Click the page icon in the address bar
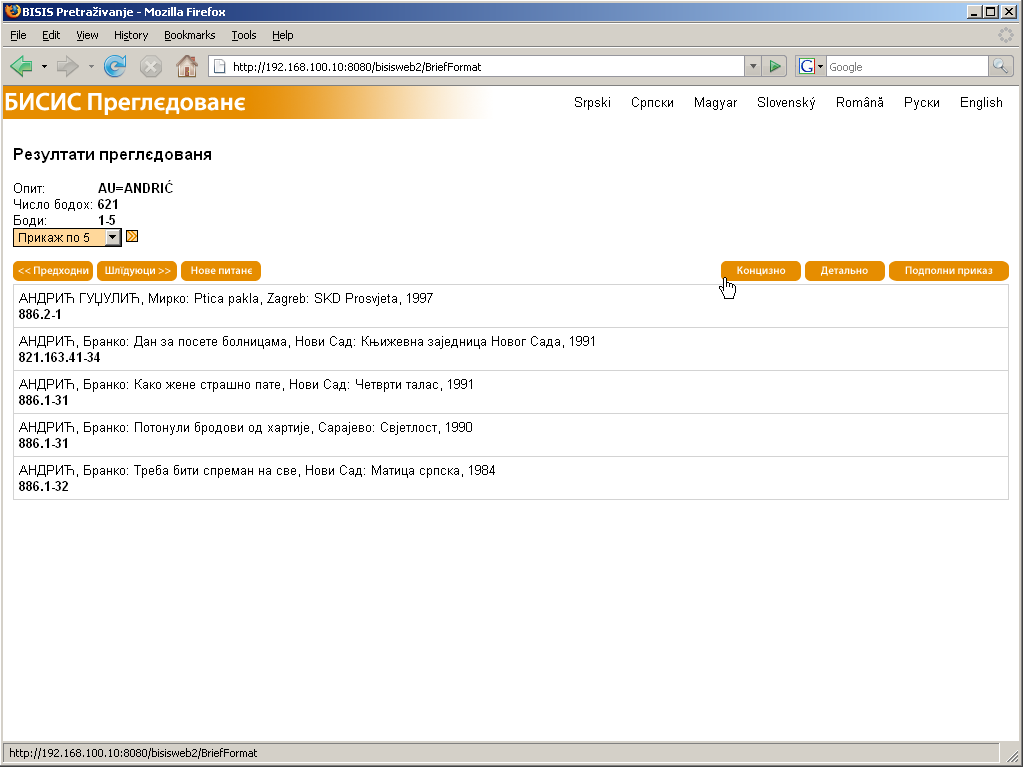Image resolution: width=1023 pixels, height=767 pixels. tap(220, 66)
